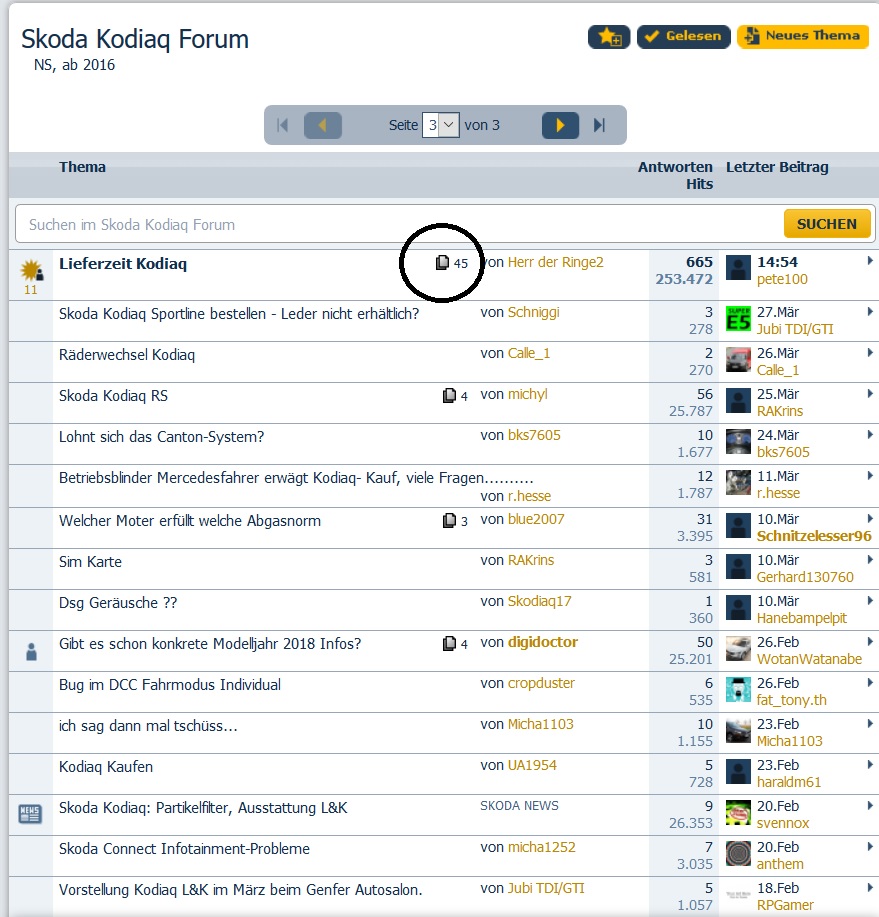Open pages icon for Welcher Moter erfüllt thread
The image size is (879, 917).
tap(449, 520)
